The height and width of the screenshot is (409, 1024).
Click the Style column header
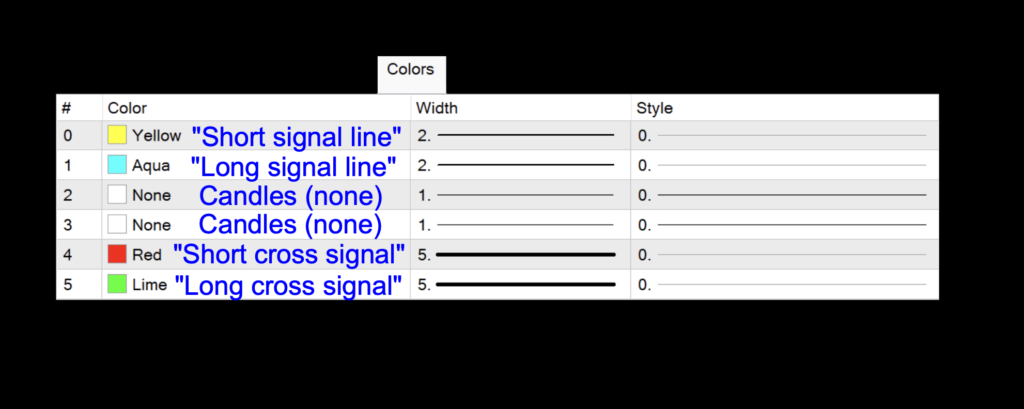point(655,108)
